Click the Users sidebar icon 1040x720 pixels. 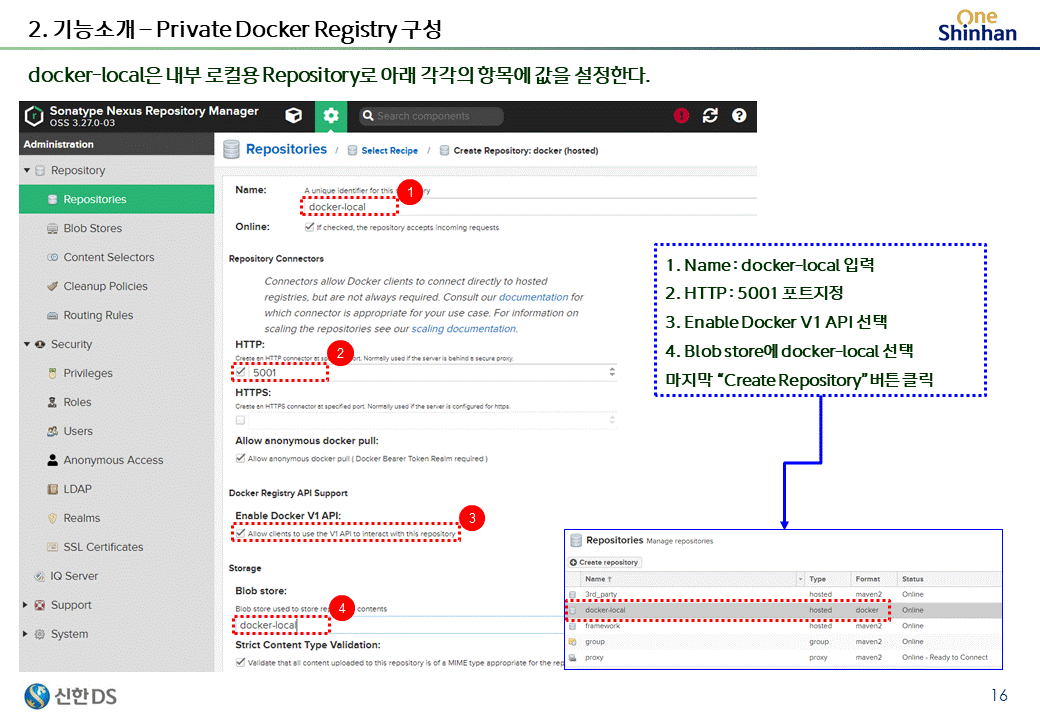coord(52,432)
